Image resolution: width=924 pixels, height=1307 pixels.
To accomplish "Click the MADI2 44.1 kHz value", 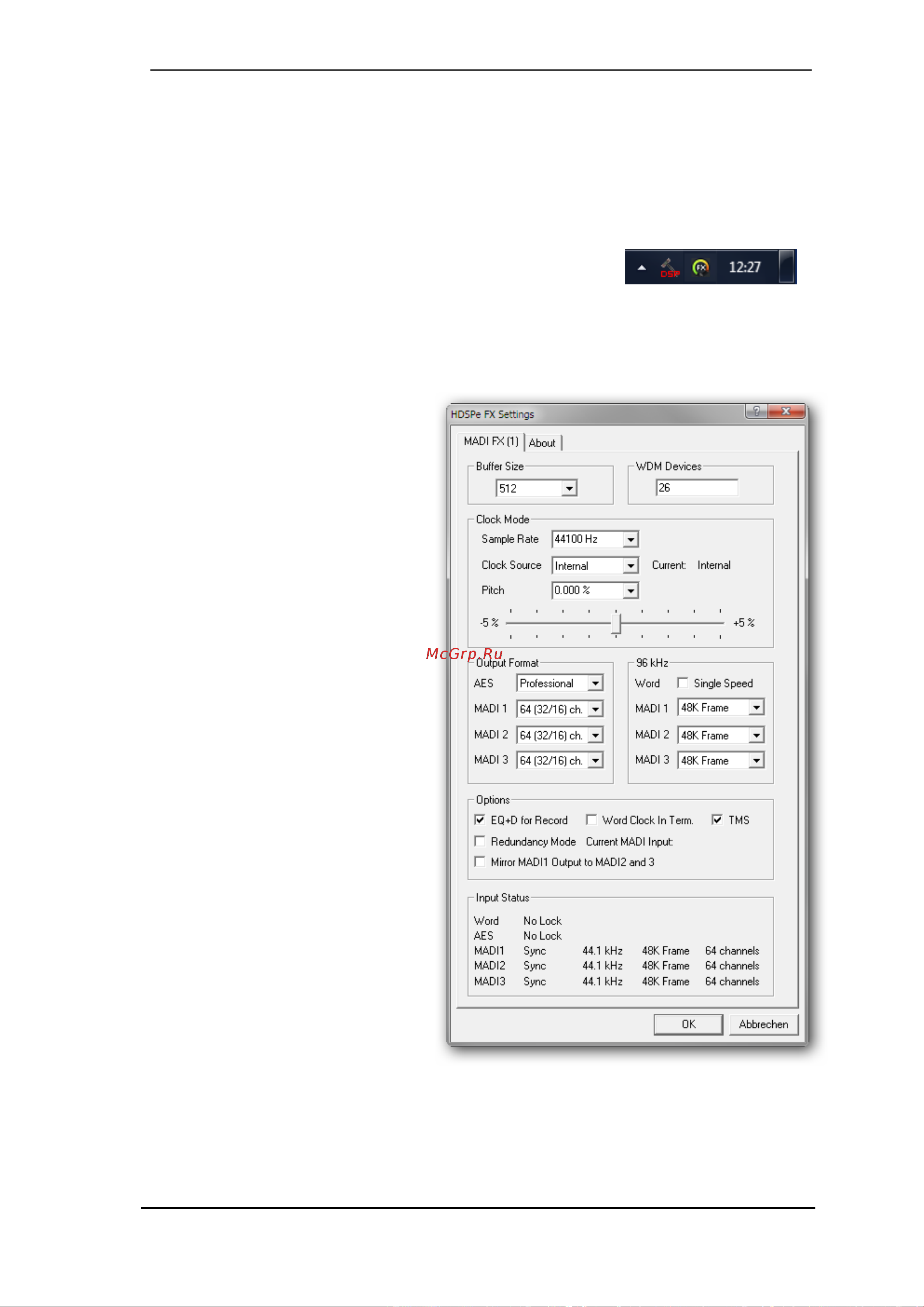I will coord(602,966).
